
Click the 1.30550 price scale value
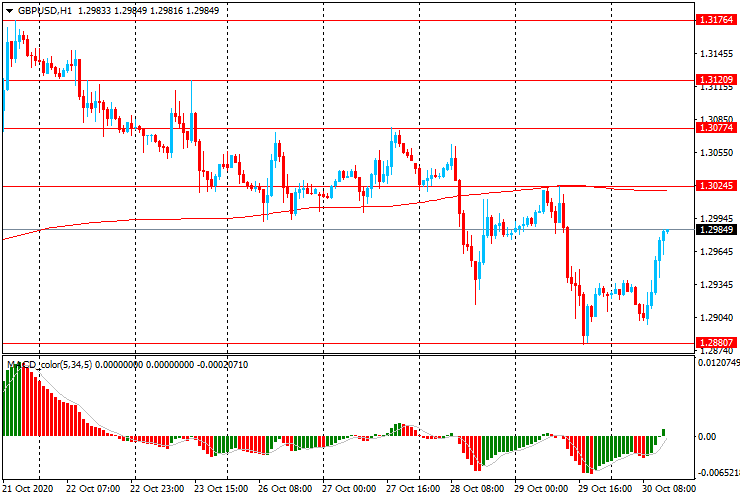pyautogui.click(x=717, y=153)
